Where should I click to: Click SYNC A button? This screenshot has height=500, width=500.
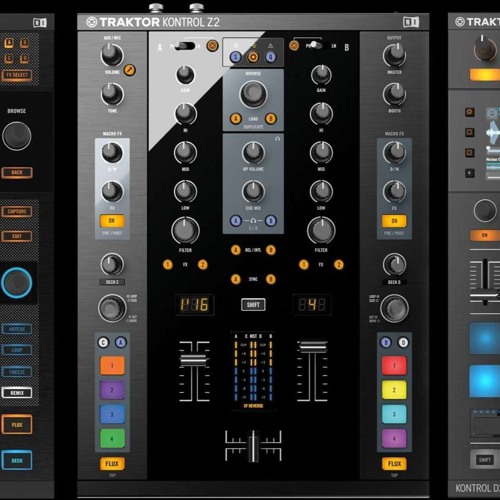(236, 279)
